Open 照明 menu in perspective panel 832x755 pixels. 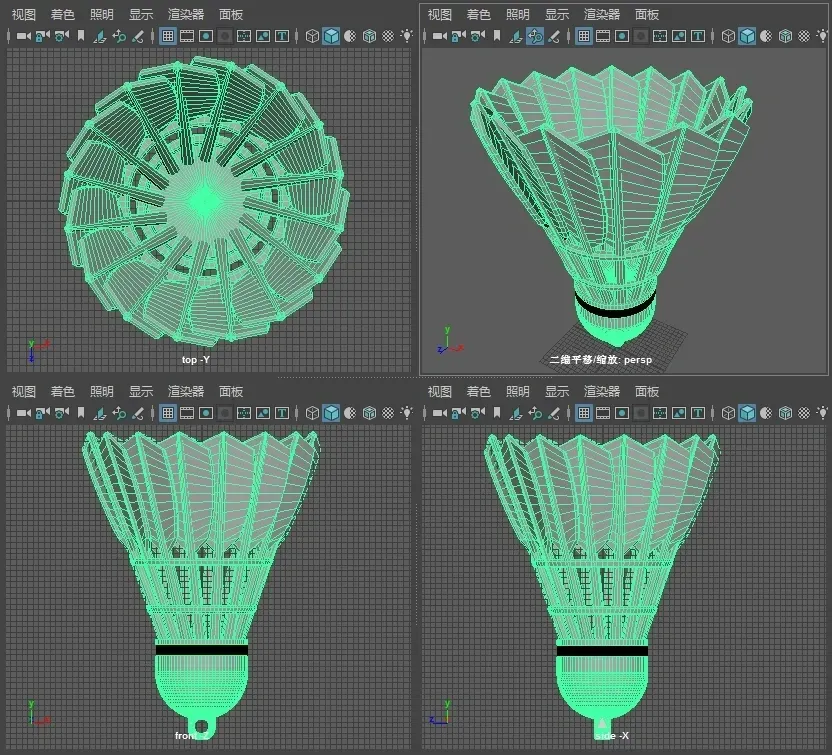click(518, 14)
